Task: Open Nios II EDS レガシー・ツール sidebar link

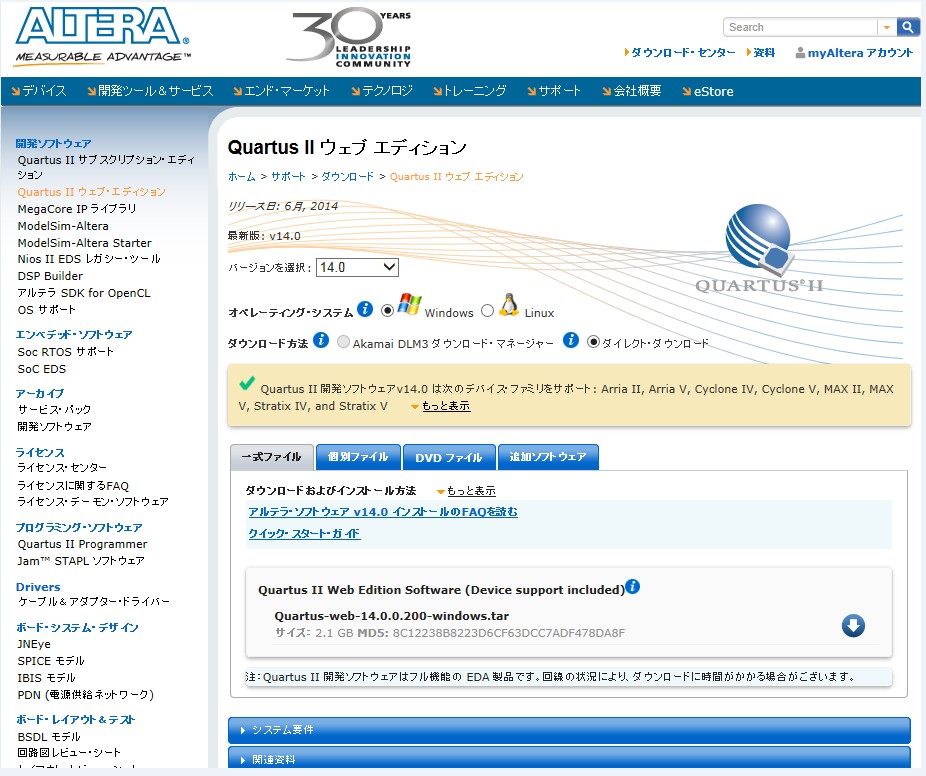Action: click(89, 259)
